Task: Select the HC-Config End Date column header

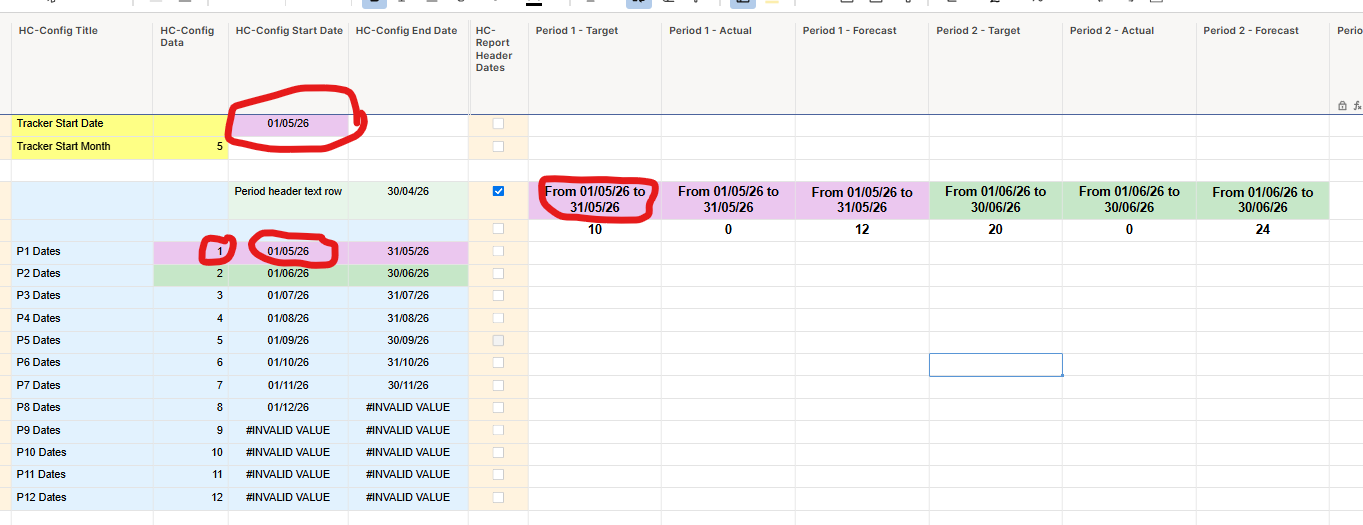Action: coord(408,67)
